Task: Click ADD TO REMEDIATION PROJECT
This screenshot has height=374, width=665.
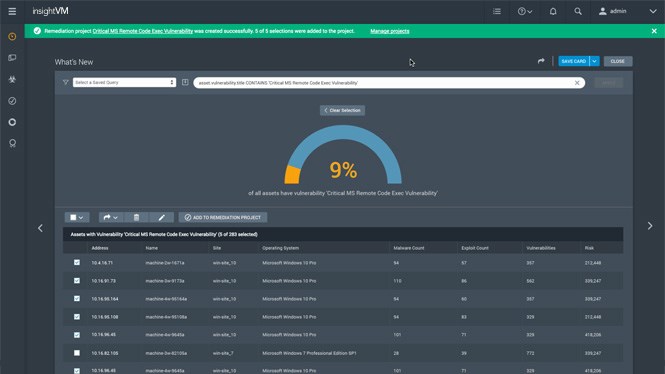Action: pos(223,218)
